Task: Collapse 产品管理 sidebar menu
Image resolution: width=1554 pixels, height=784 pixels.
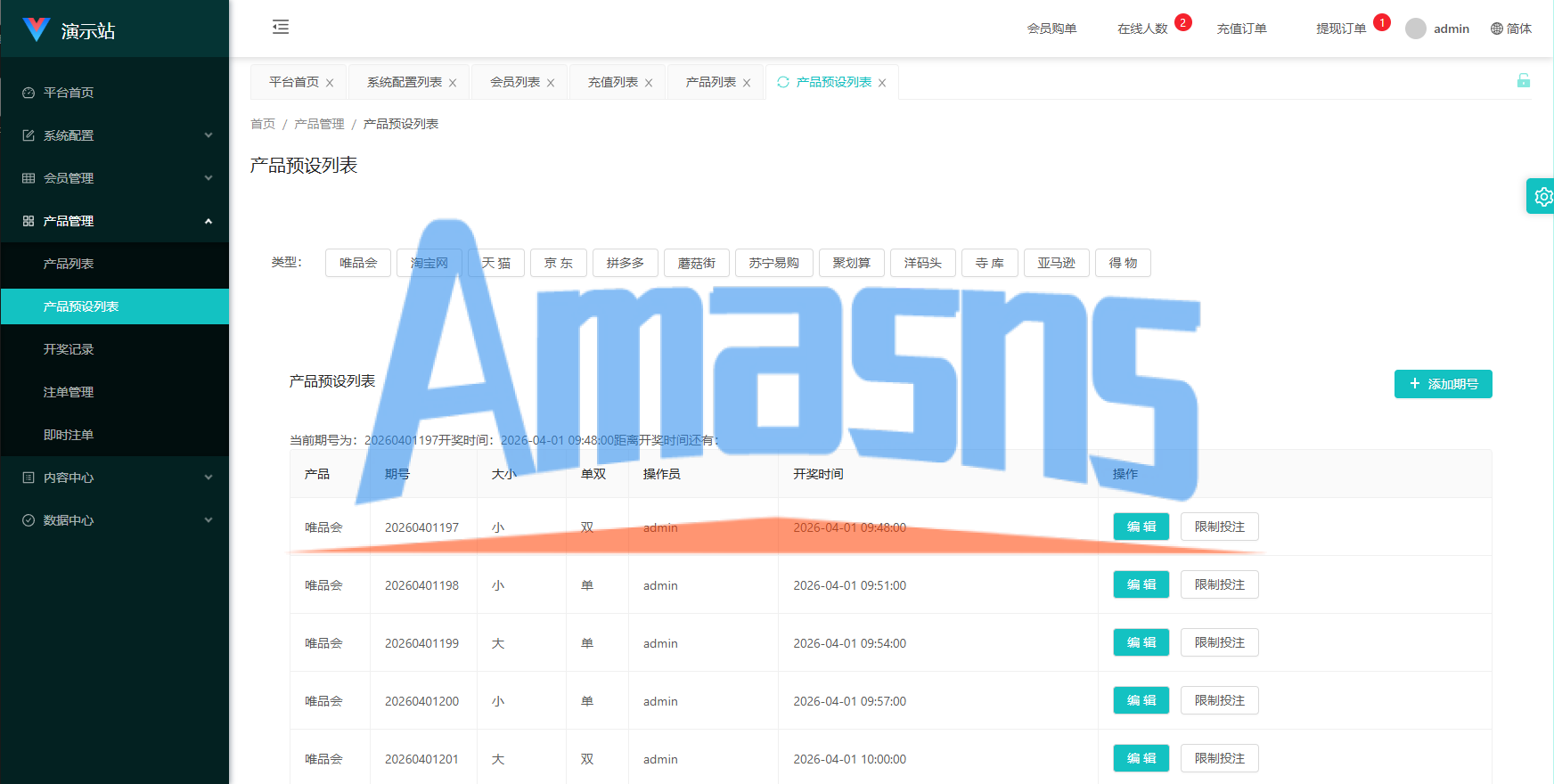Action: click(115, 221)
